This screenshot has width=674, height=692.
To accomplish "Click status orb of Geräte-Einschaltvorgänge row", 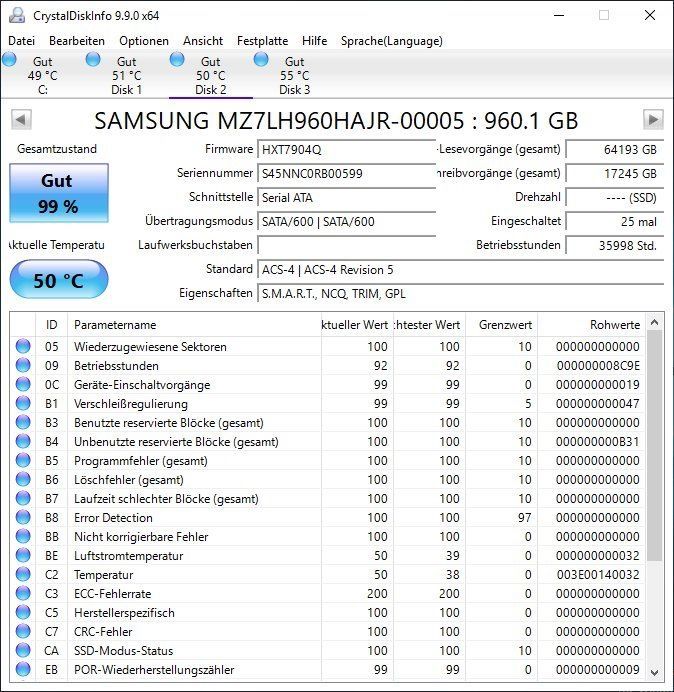I will [23, 384].
